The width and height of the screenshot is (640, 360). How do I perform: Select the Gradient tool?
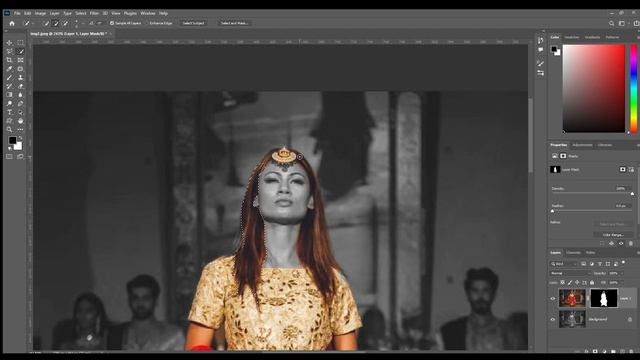coord(9,95)
